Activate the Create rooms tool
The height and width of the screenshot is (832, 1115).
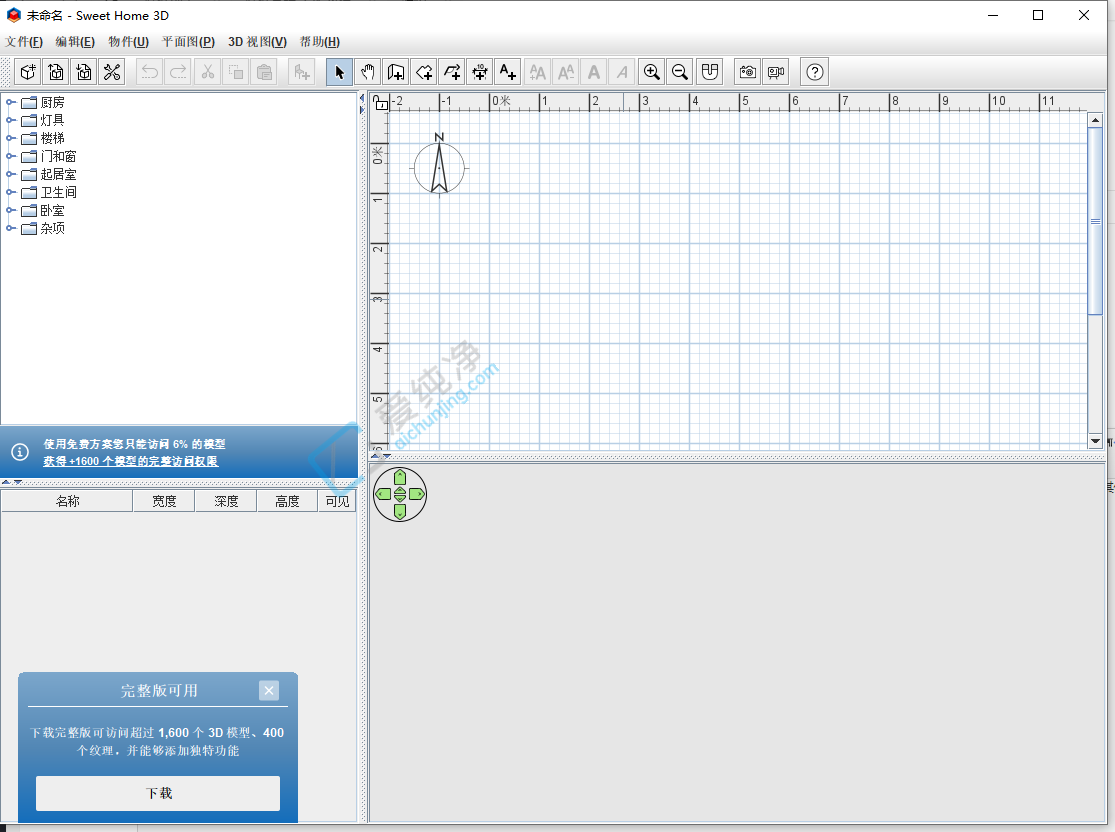pyautogui.click(x=424, y=72)
